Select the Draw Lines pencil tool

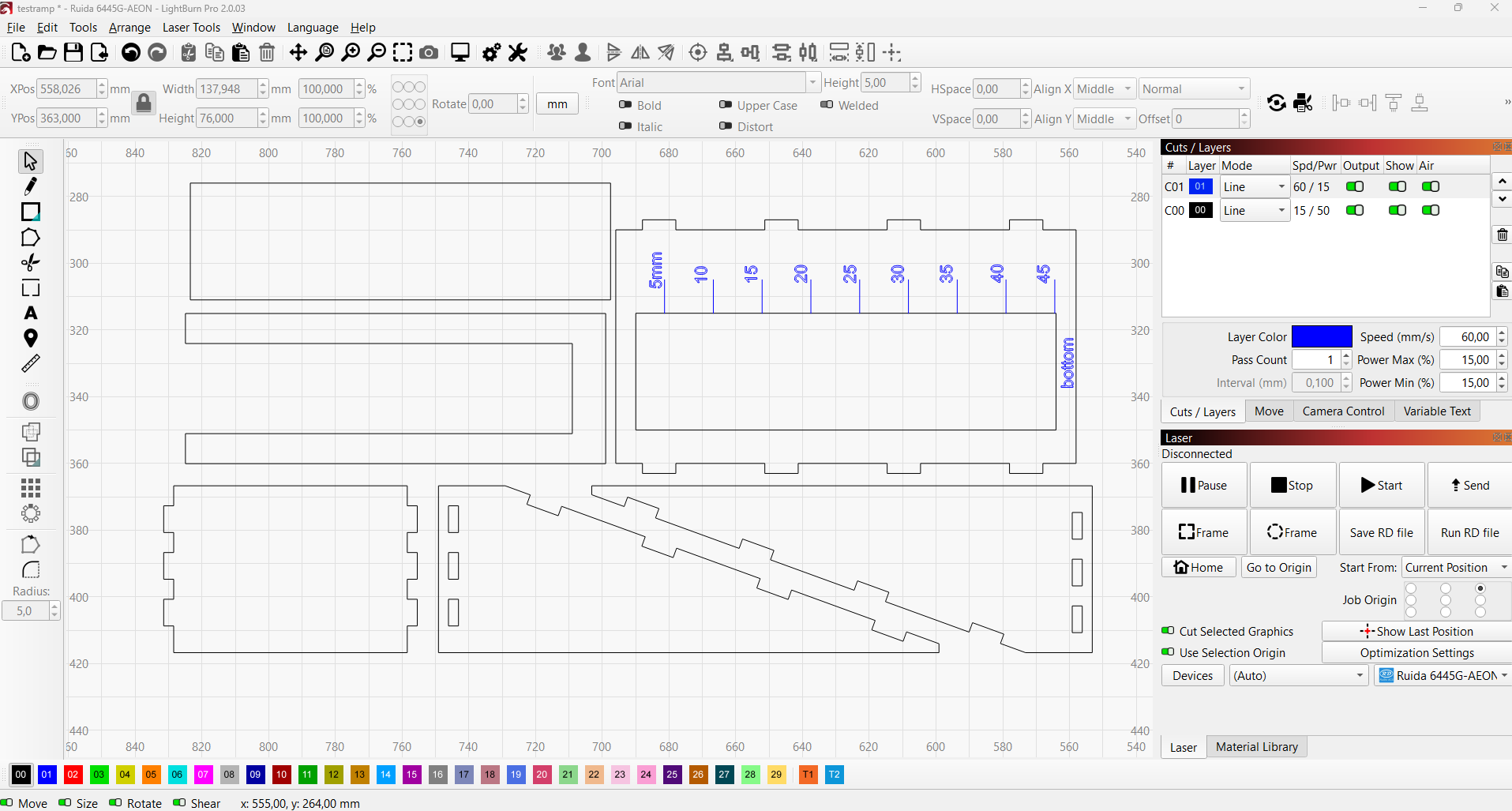pos(30,186)
